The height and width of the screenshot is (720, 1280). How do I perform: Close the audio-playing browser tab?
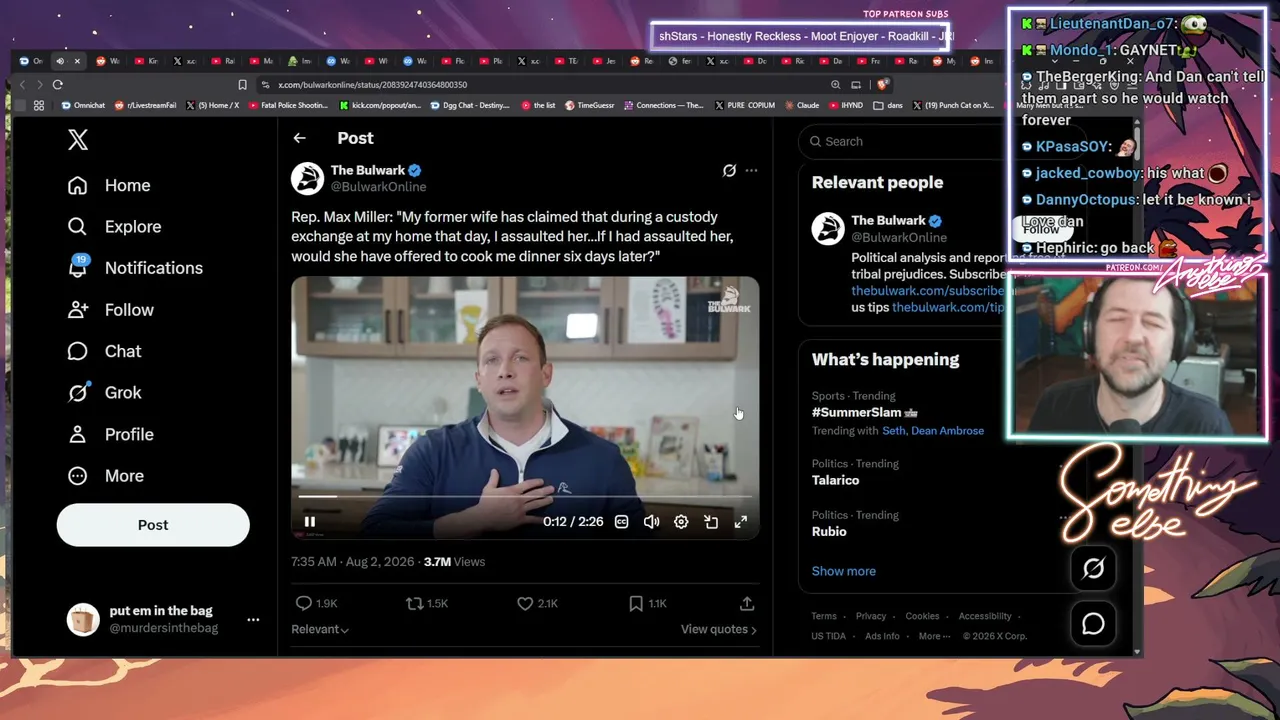click(x=77, y=61)
